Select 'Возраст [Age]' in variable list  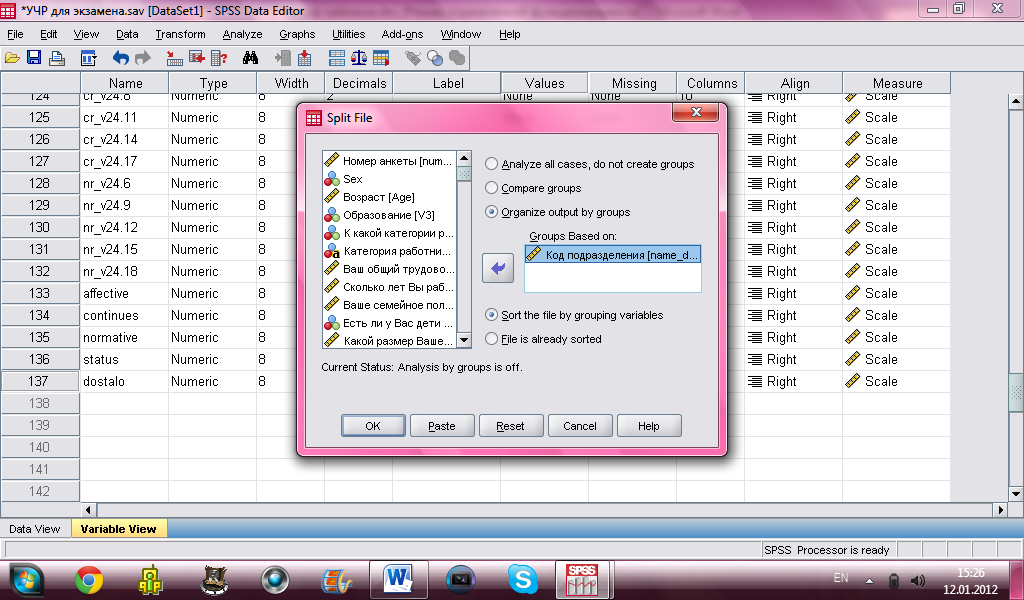click(389, 197)
